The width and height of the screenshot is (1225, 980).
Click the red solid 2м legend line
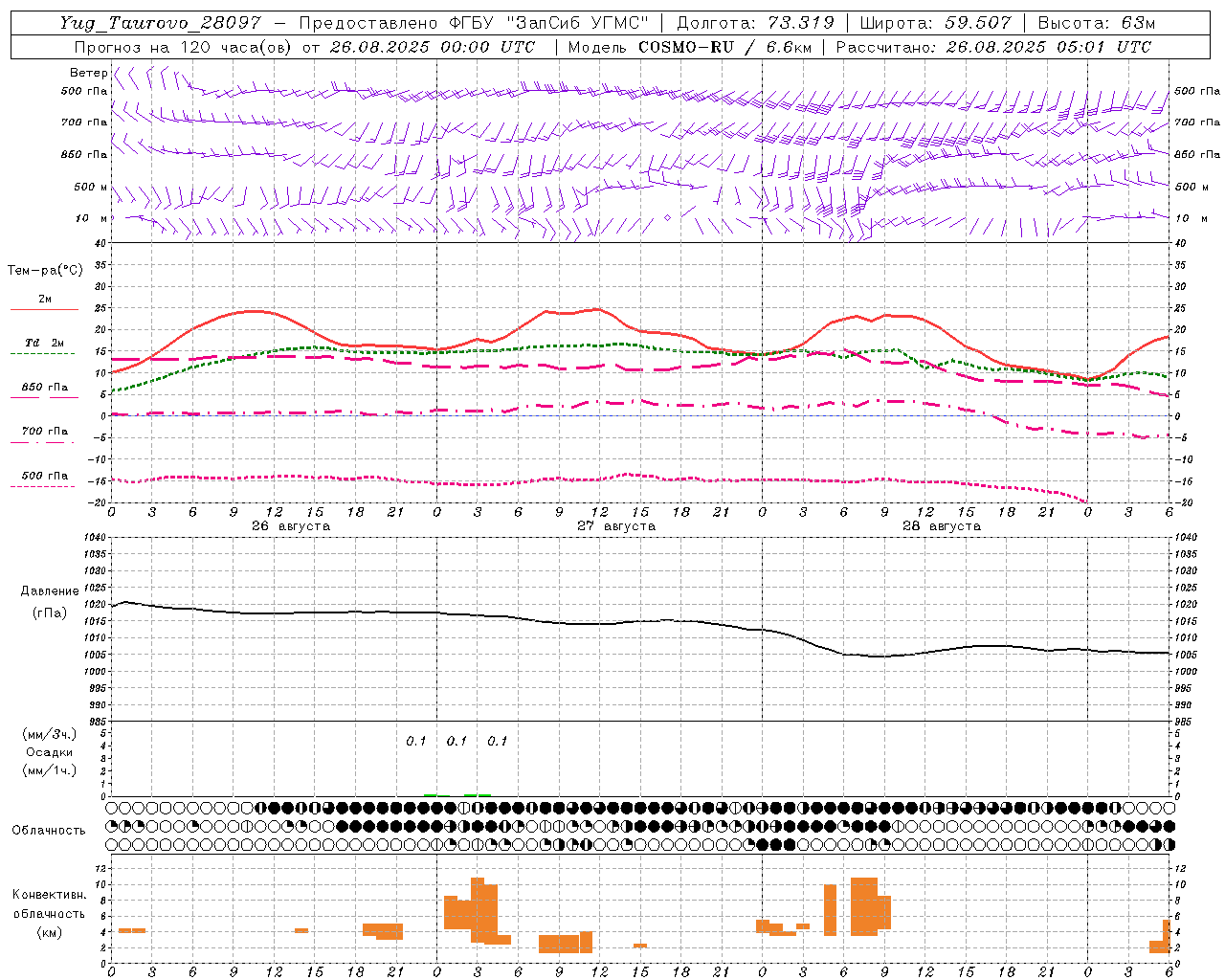[x=44, y=309]
